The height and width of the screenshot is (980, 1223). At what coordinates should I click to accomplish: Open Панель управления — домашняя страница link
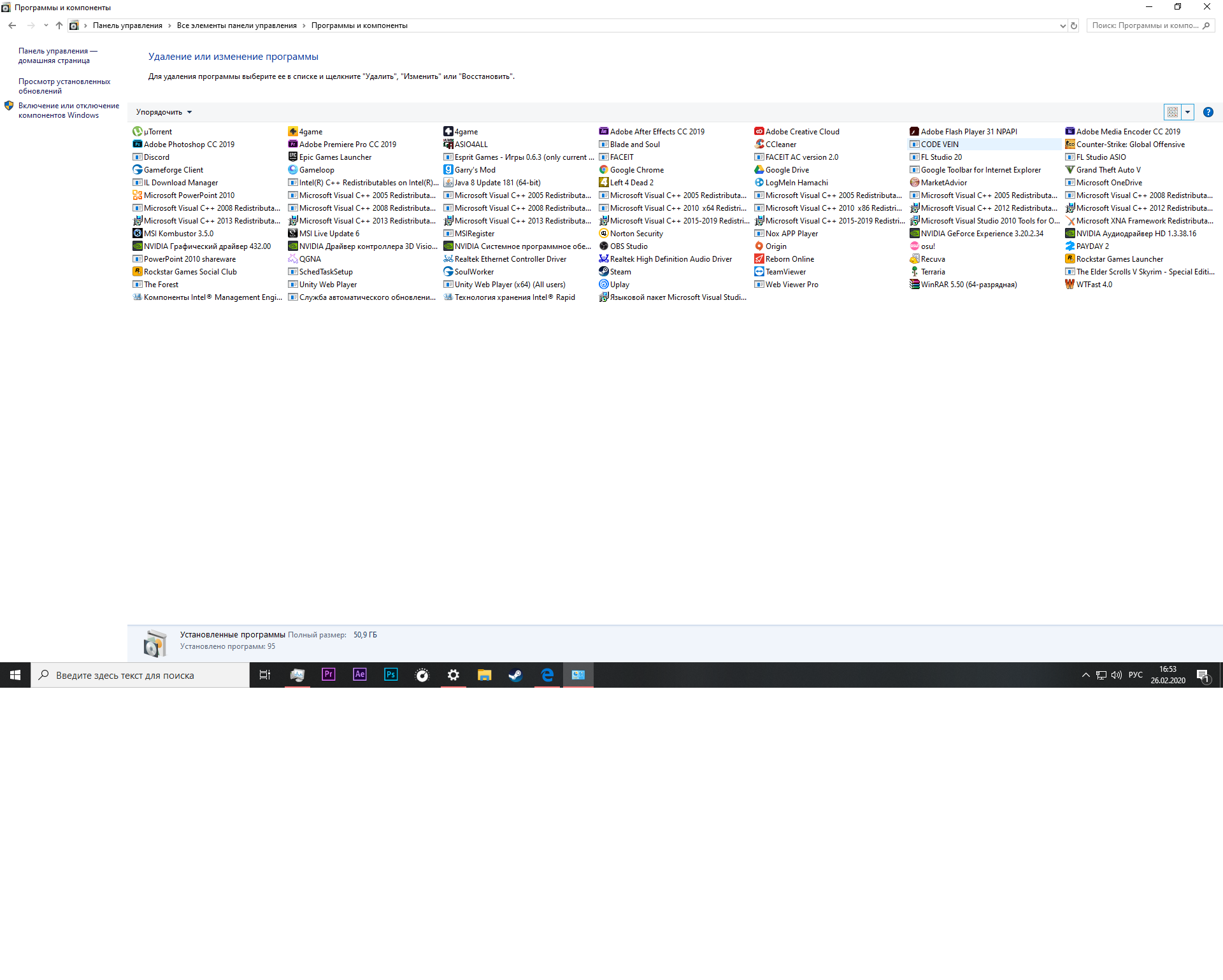(58, 56)
